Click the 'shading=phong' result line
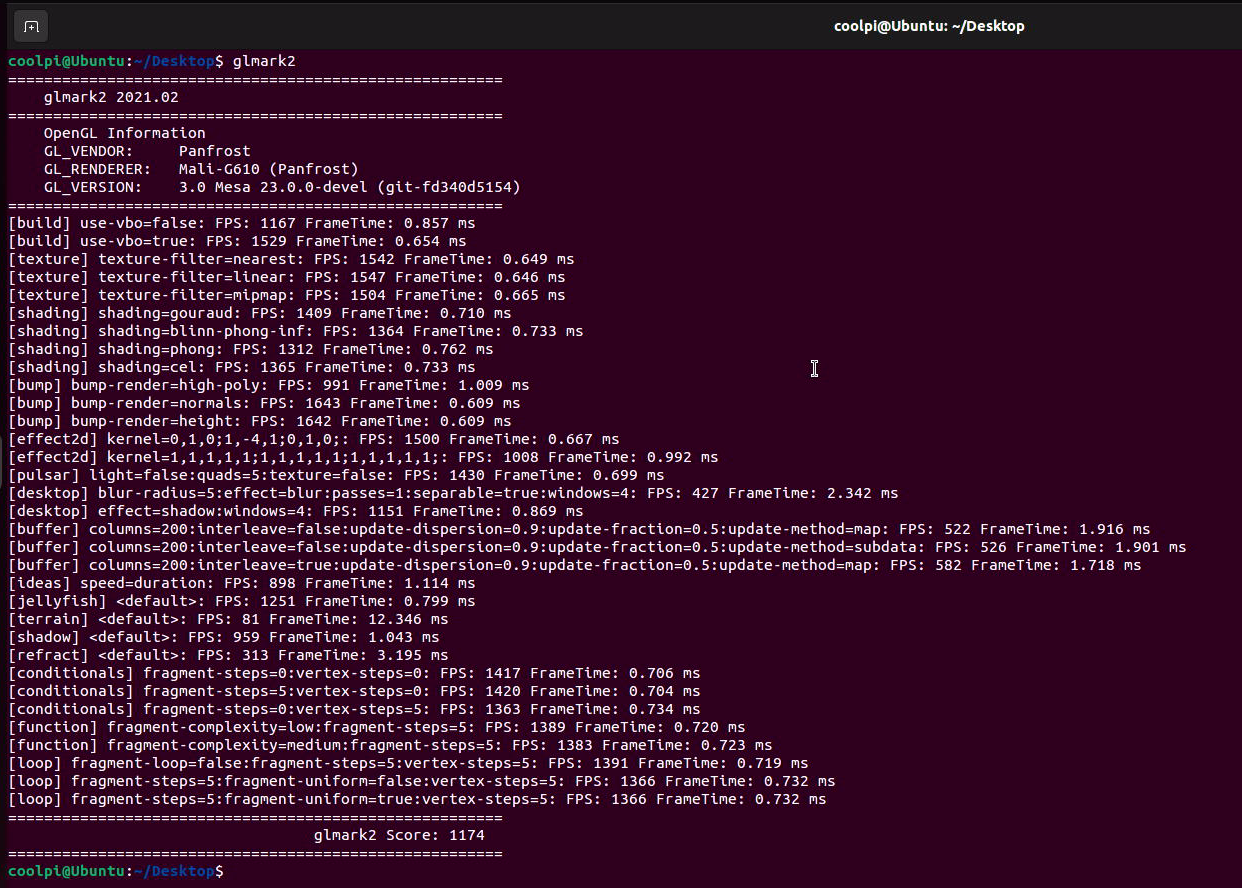 (x=251, y=349)
